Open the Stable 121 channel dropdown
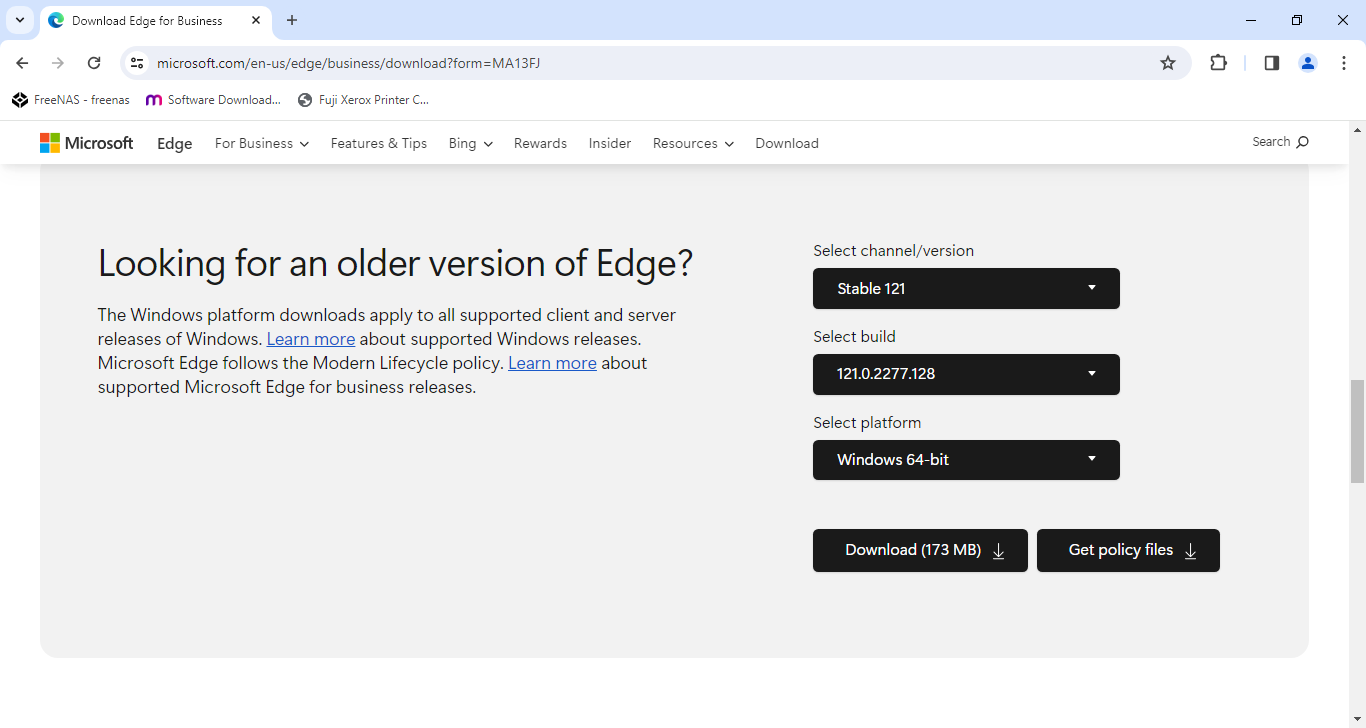 coord(965,288)
